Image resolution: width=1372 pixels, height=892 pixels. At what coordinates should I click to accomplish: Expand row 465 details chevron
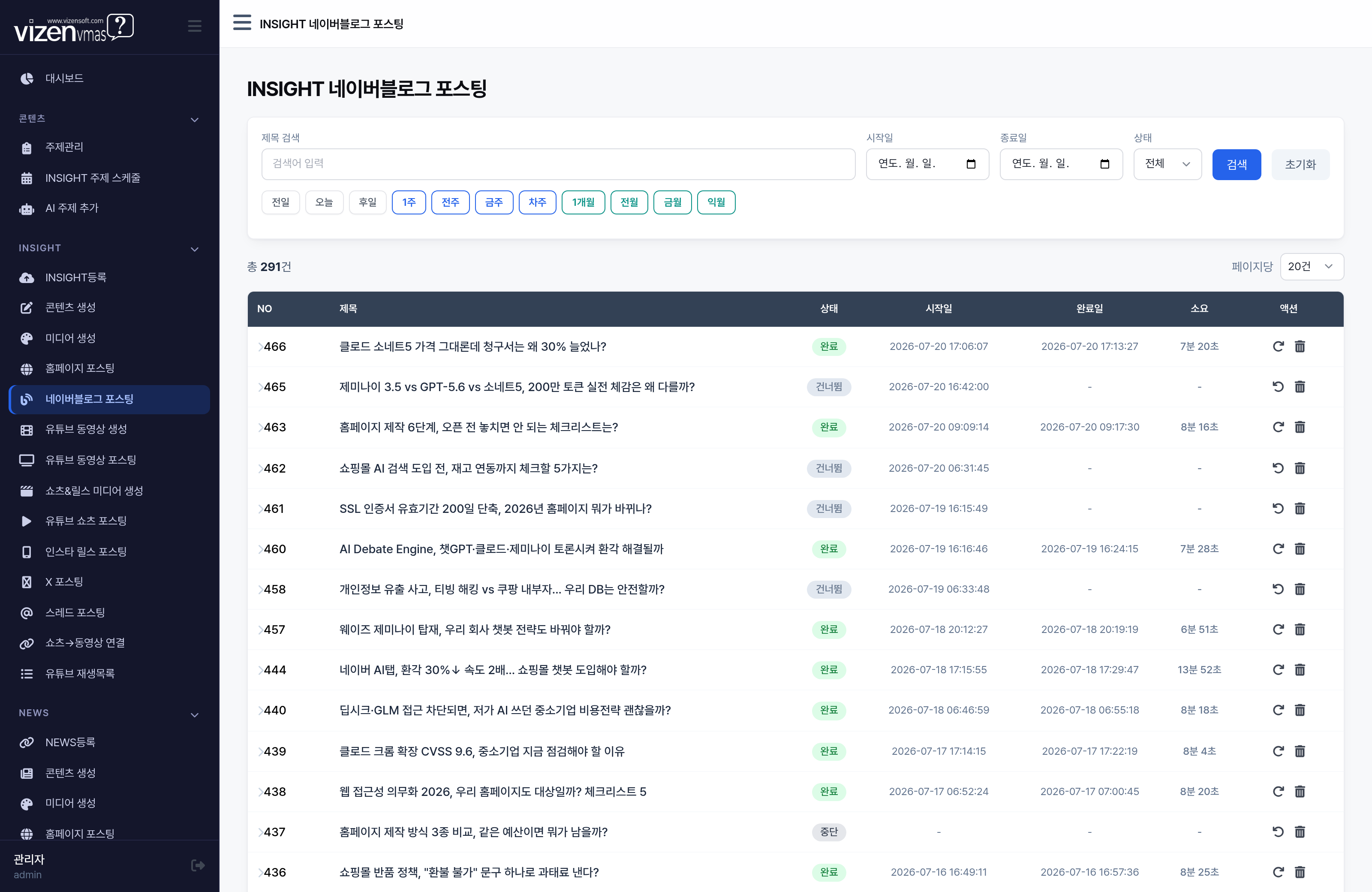pos(261,387)
